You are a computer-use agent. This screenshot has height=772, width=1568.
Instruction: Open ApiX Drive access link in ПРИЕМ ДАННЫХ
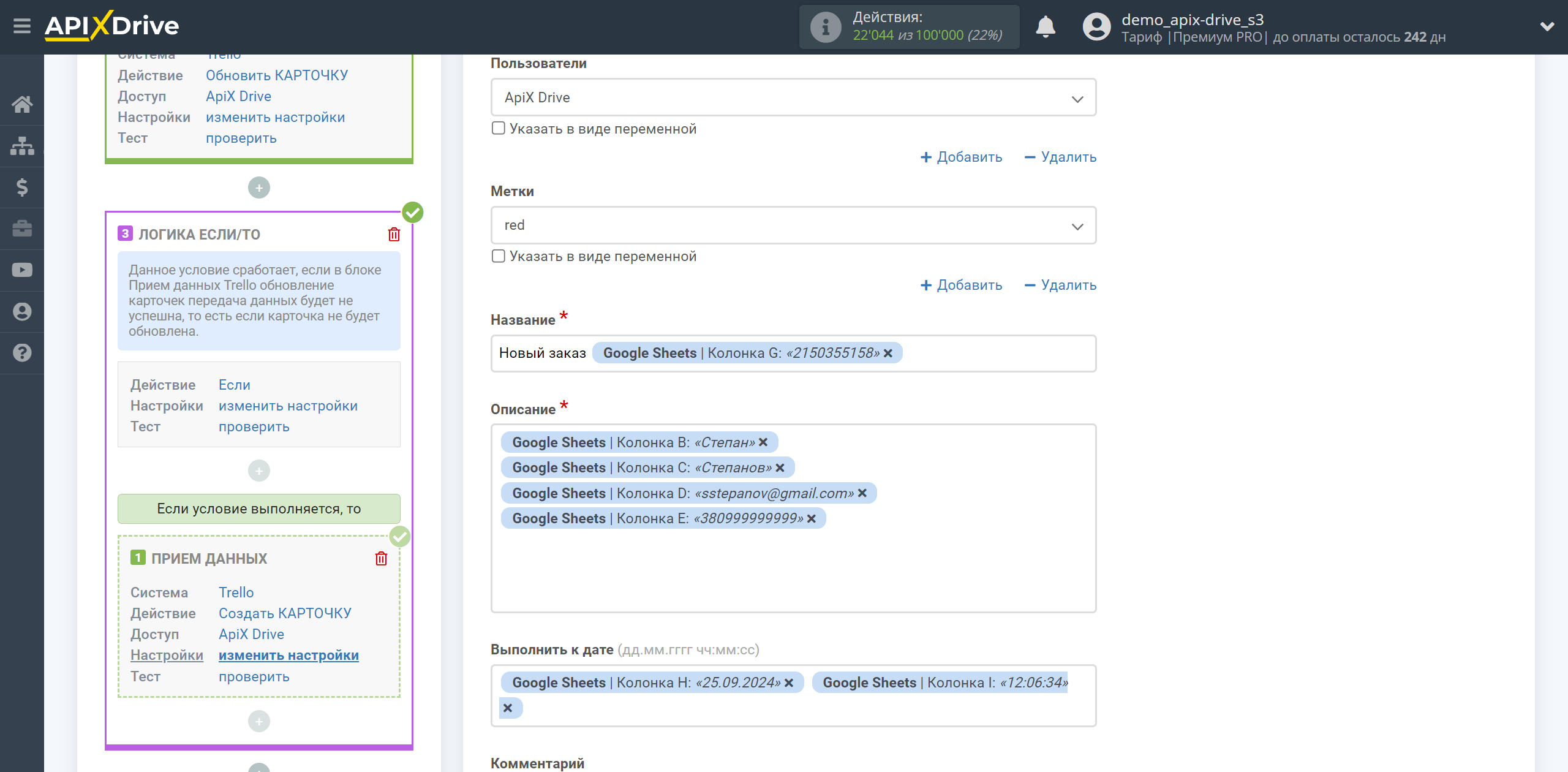pos(251,634)
